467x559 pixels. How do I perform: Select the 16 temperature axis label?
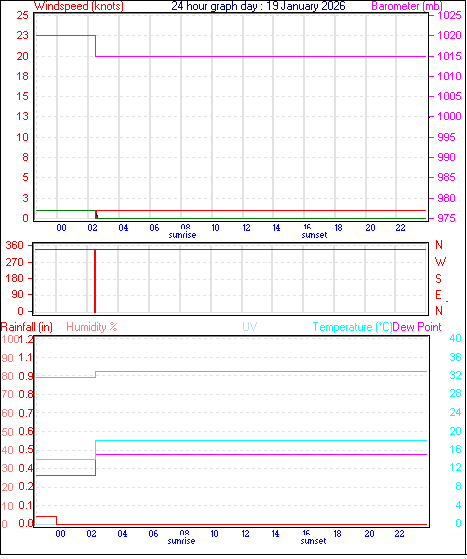456,449
